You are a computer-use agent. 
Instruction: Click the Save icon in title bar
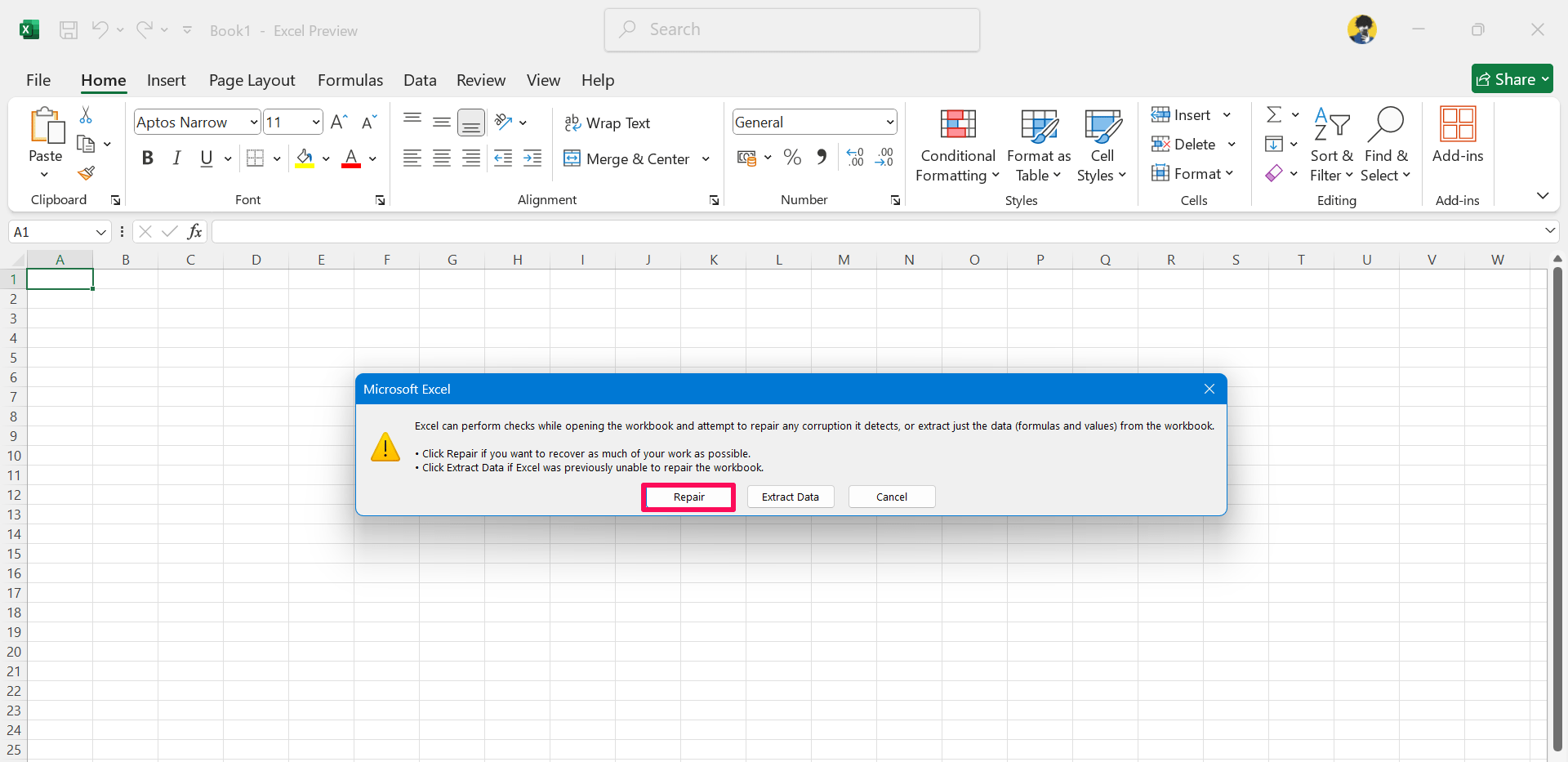[69, 30]
